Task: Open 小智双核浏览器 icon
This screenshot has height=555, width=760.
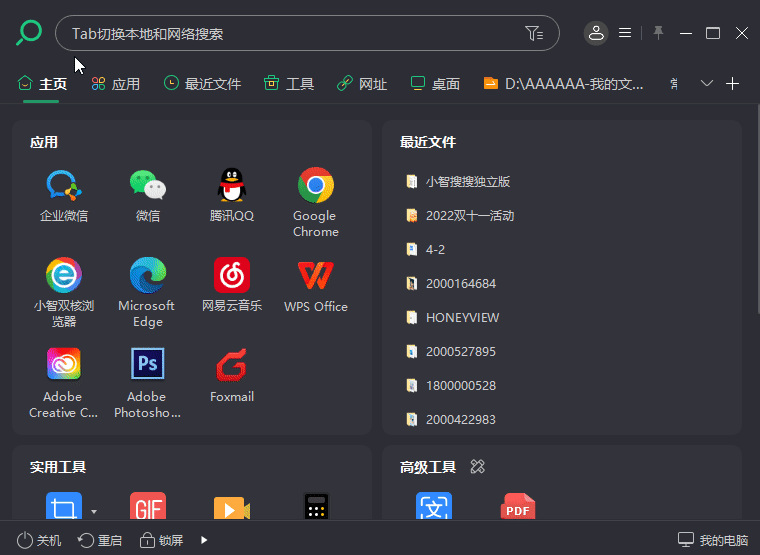Action: click(64, 275)
